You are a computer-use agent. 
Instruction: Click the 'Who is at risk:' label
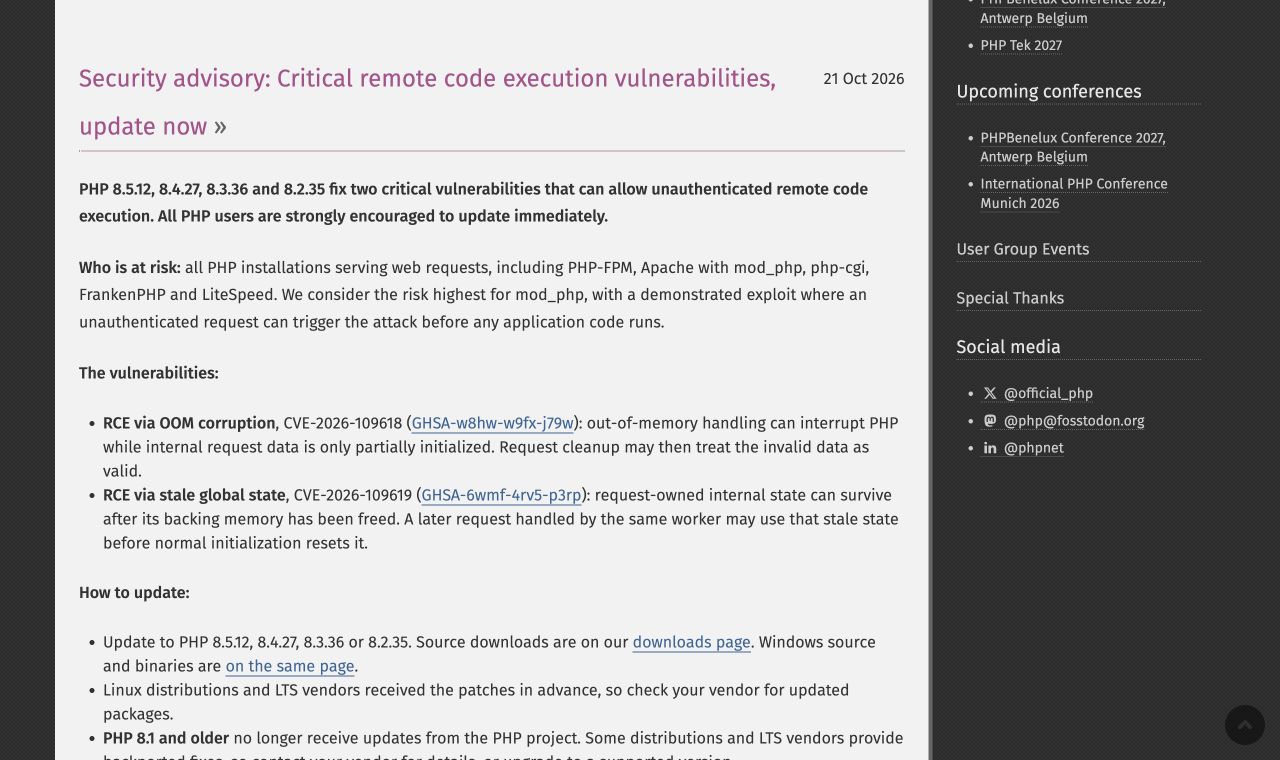click(x=130, y=268)
